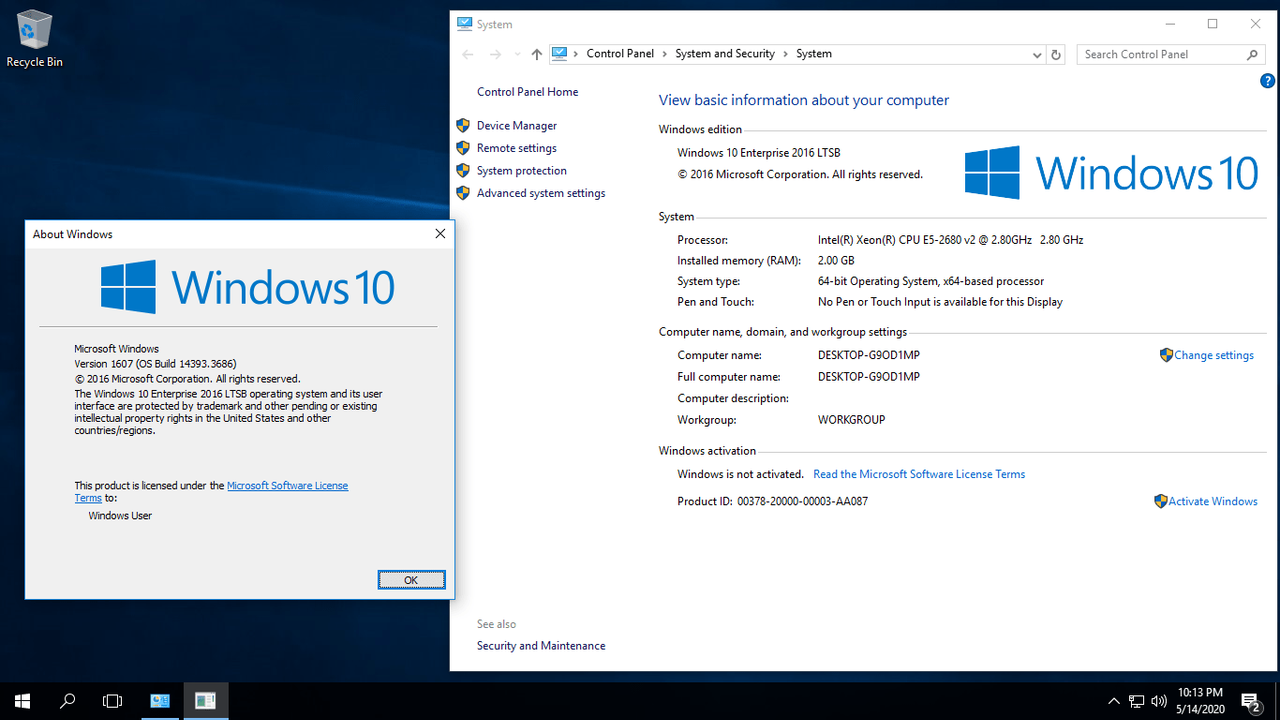Close the About Windows dialog
The width and height of the screenshot is (1280, 720).
tap(440, 234)
